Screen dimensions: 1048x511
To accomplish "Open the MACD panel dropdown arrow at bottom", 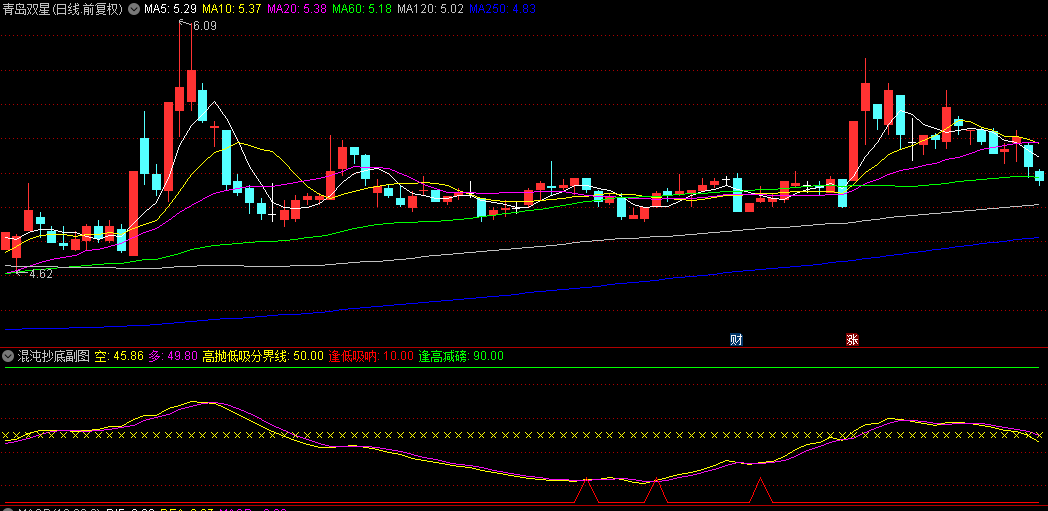I will point(8,508).
